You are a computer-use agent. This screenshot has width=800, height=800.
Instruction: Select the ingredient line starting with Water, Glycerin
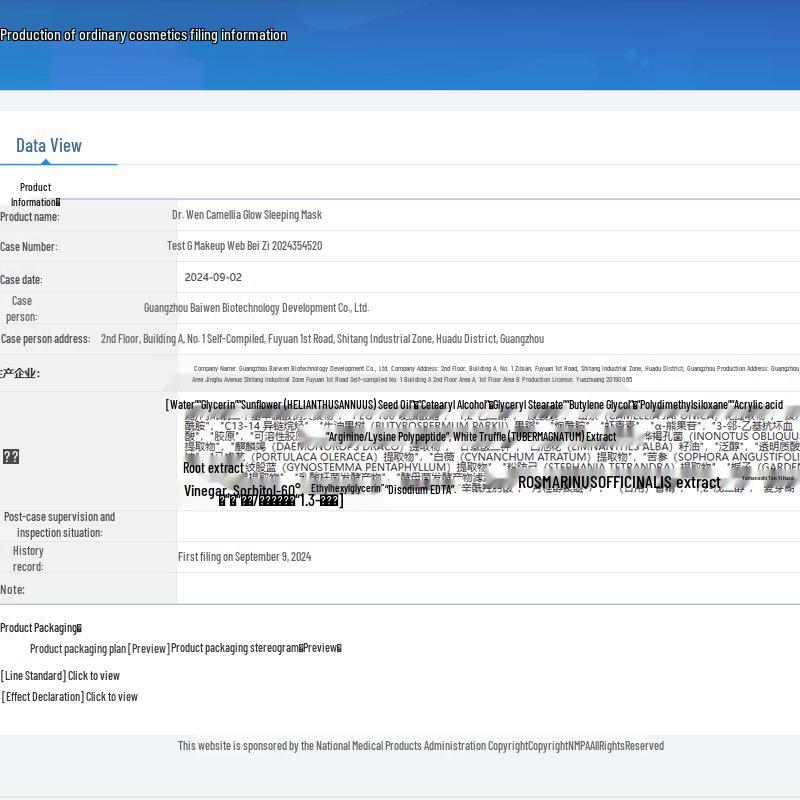(474, 405)
